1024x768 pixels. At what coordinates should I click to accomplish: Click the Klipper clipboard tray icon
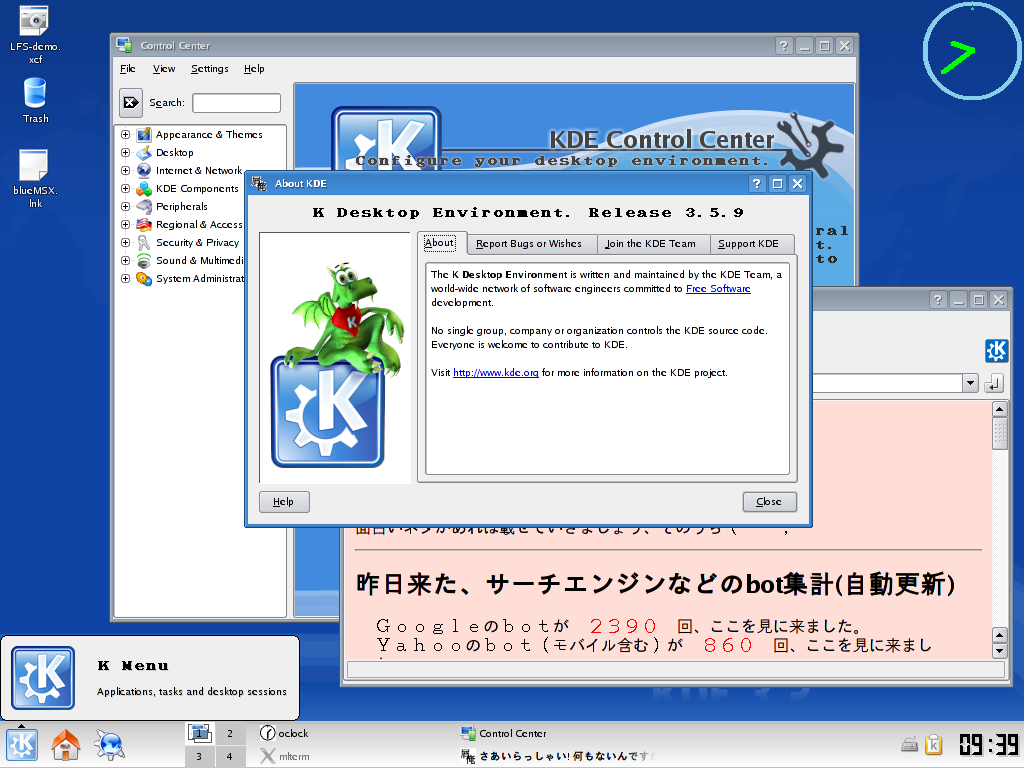934,744
